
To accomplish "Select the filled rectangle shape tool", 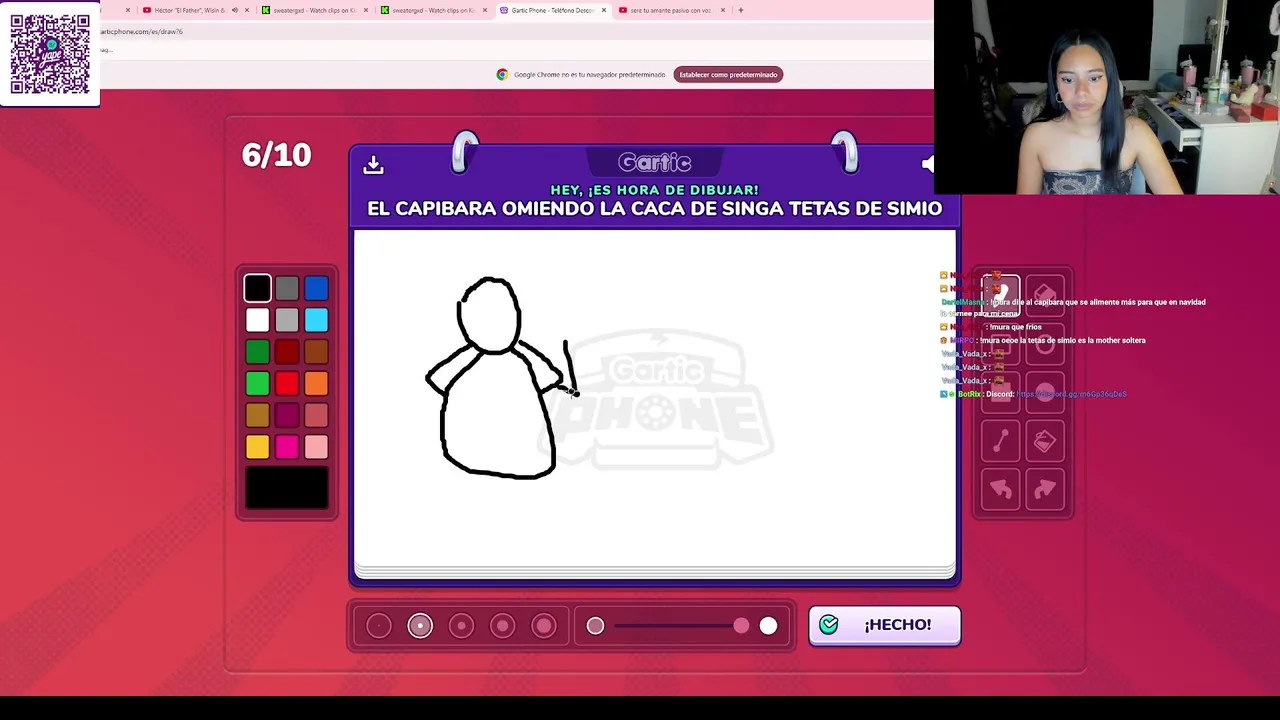I will (1001, 392).
